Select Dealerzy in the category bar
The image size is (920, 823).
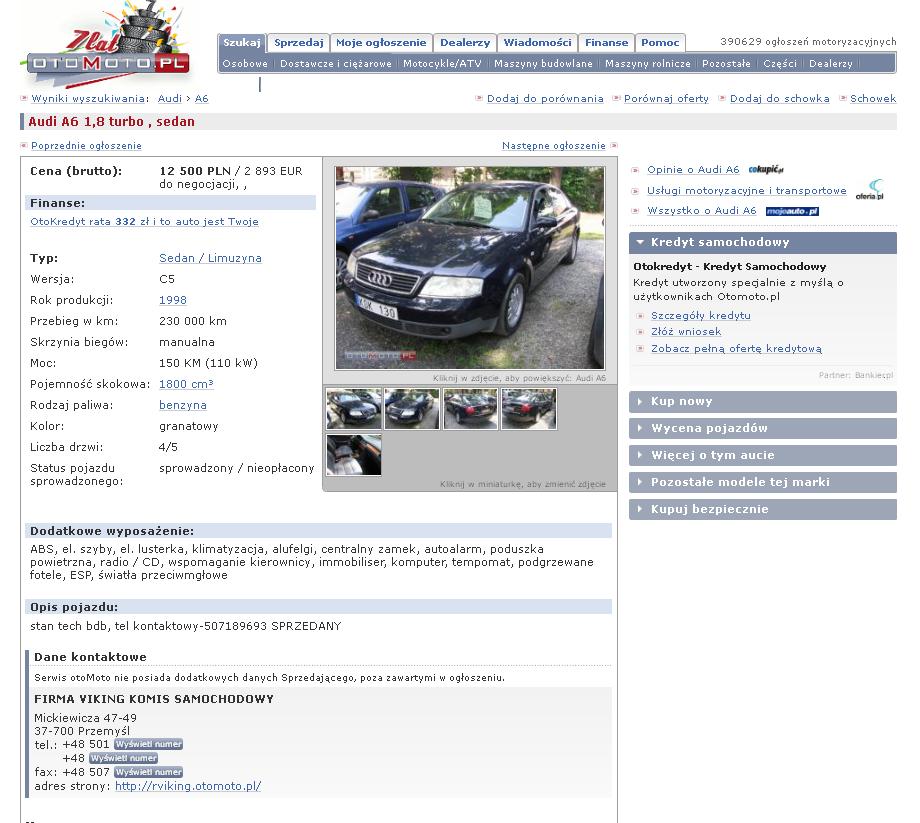click(x=831, y=63)
